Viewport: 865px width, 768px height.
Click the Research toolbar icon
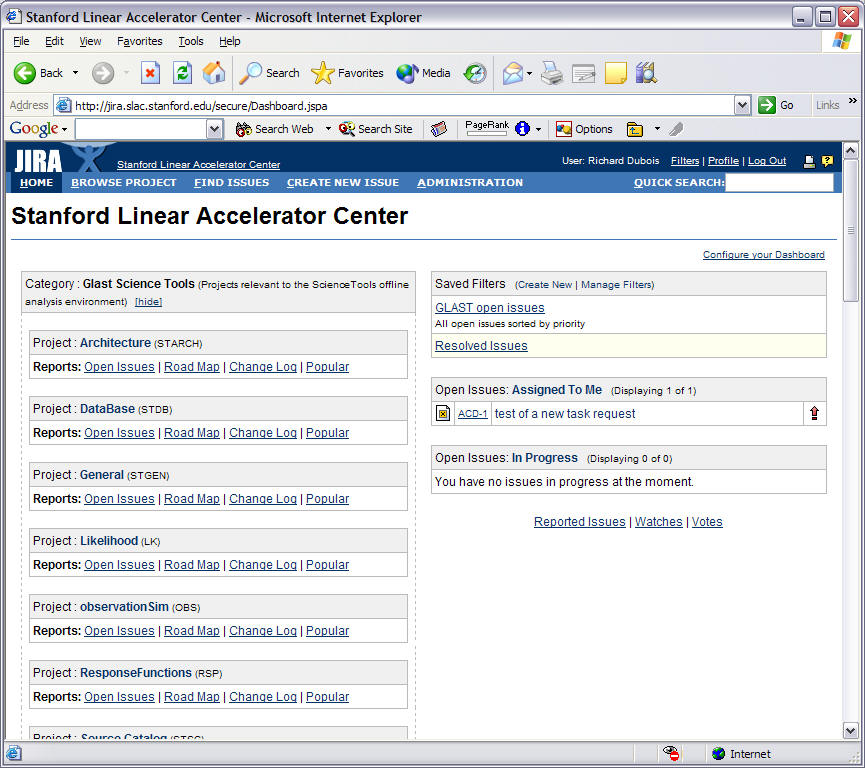pos(647,73)
